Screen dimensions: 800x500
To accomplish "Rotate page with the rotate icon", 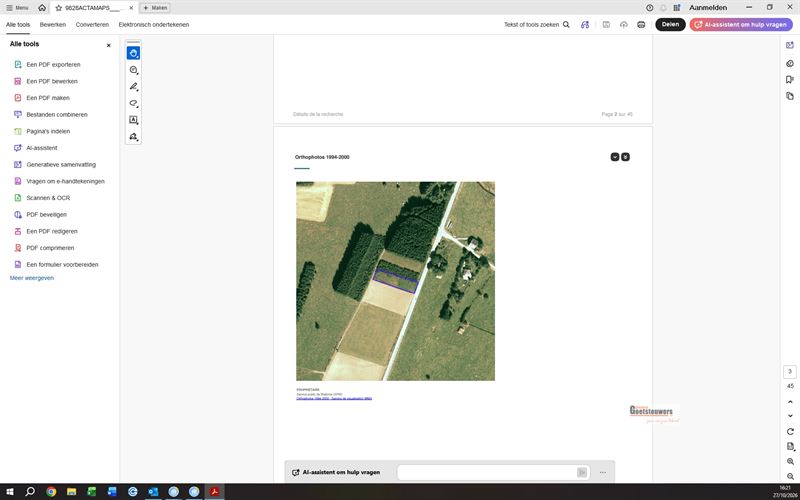I will [x=790, y=432].
